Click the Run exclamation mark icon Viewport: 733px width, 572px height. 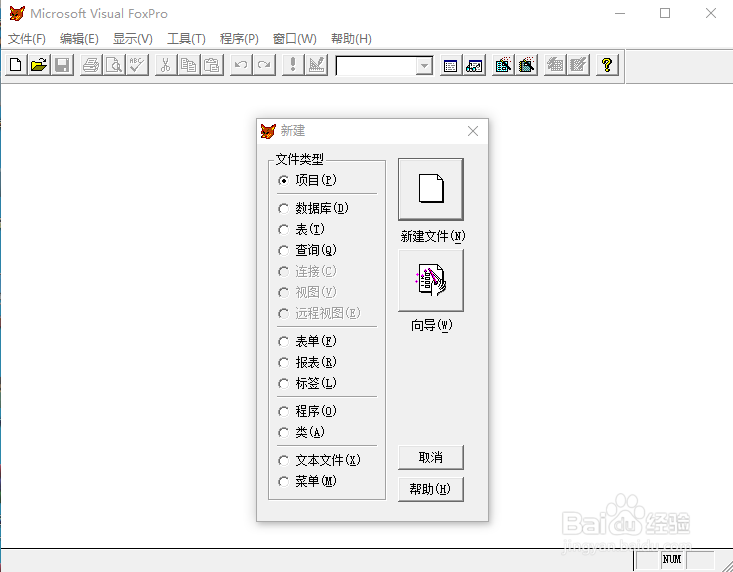click(293, 64)
